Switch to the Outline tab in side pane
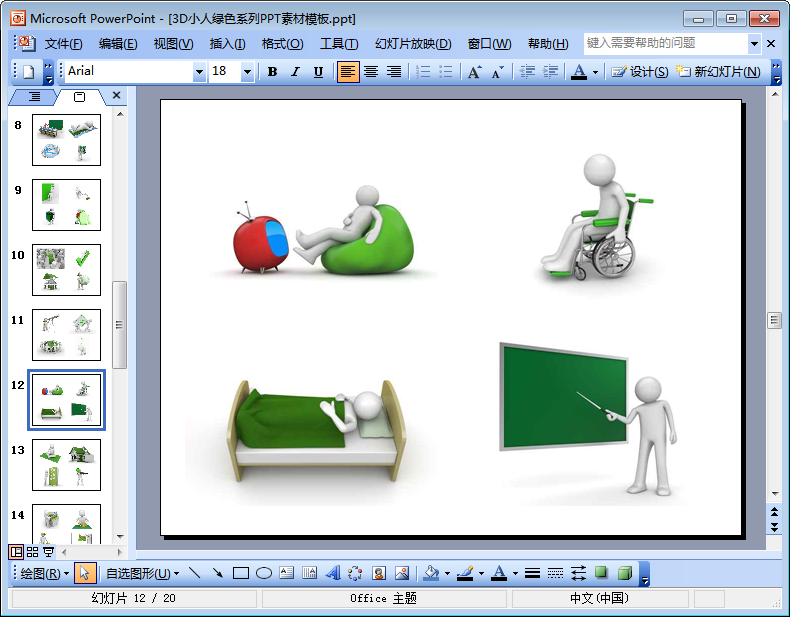790x617 pixels. pos(34,96)
